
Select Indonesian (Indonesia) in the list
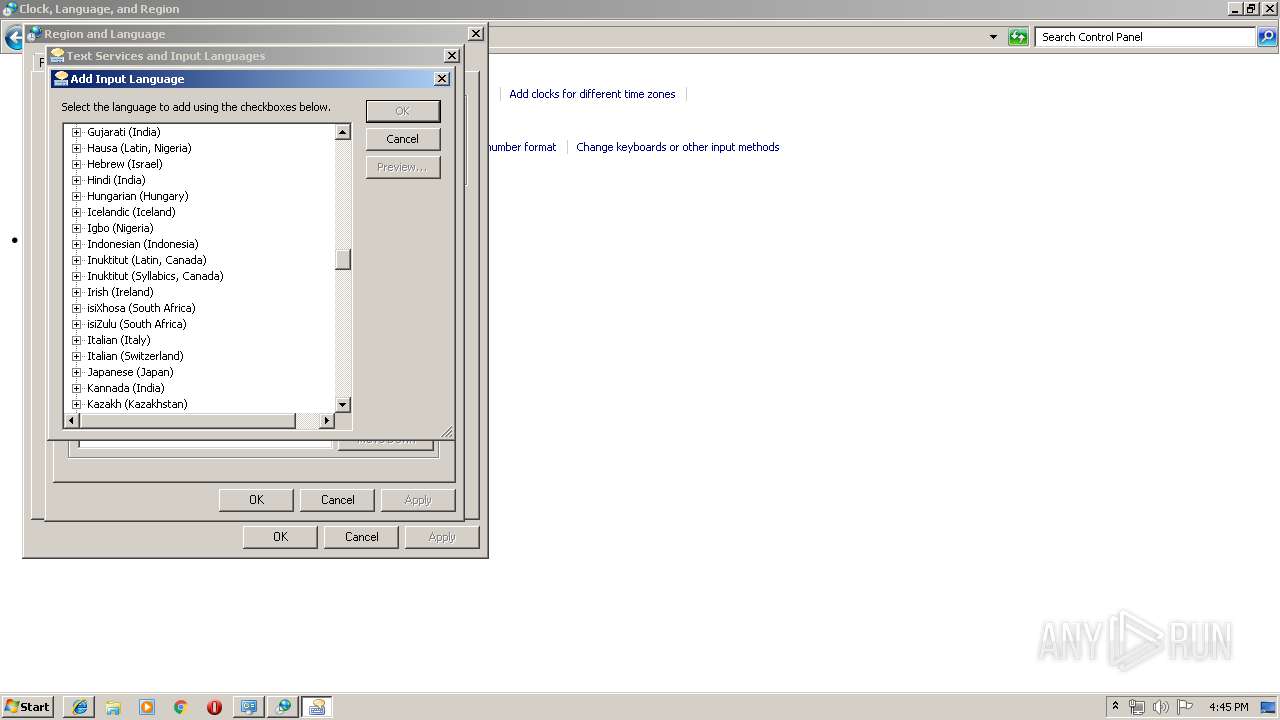(x=143, y=244)
